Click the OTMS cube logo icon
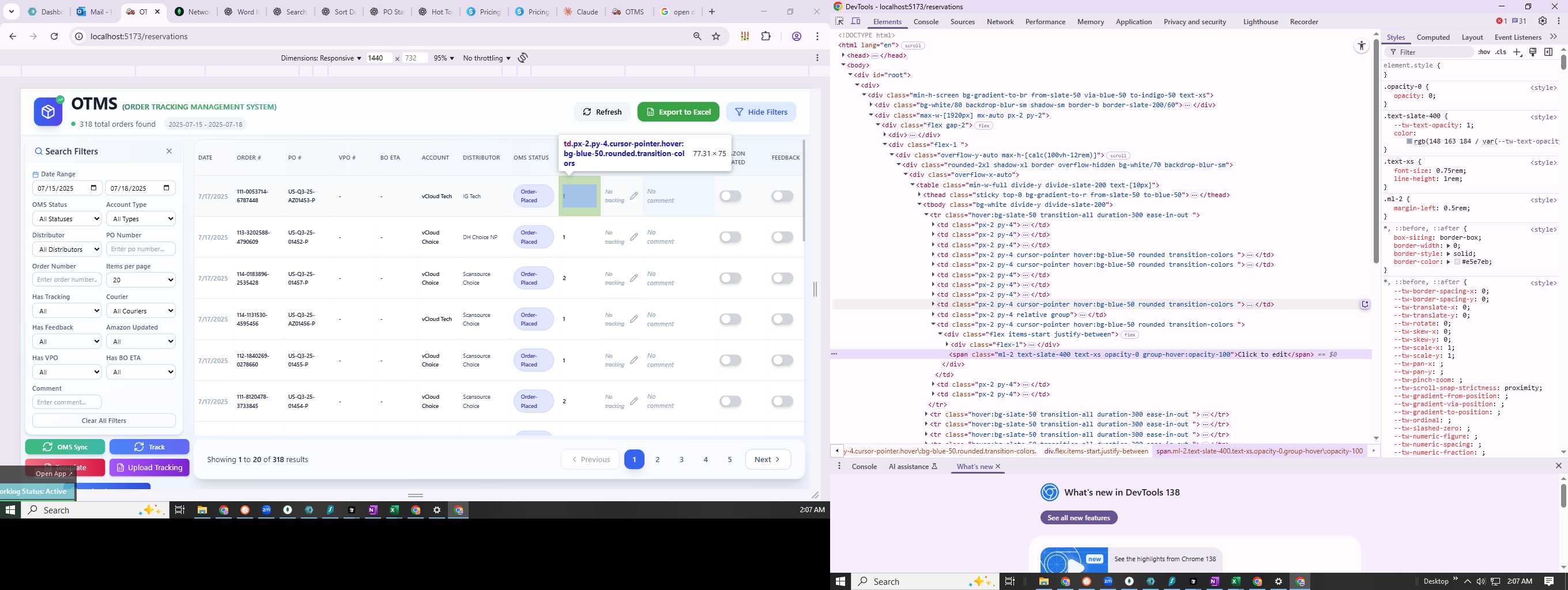Image resolution: width=1568 pixels, height=590 pixels. pos(48,112)
